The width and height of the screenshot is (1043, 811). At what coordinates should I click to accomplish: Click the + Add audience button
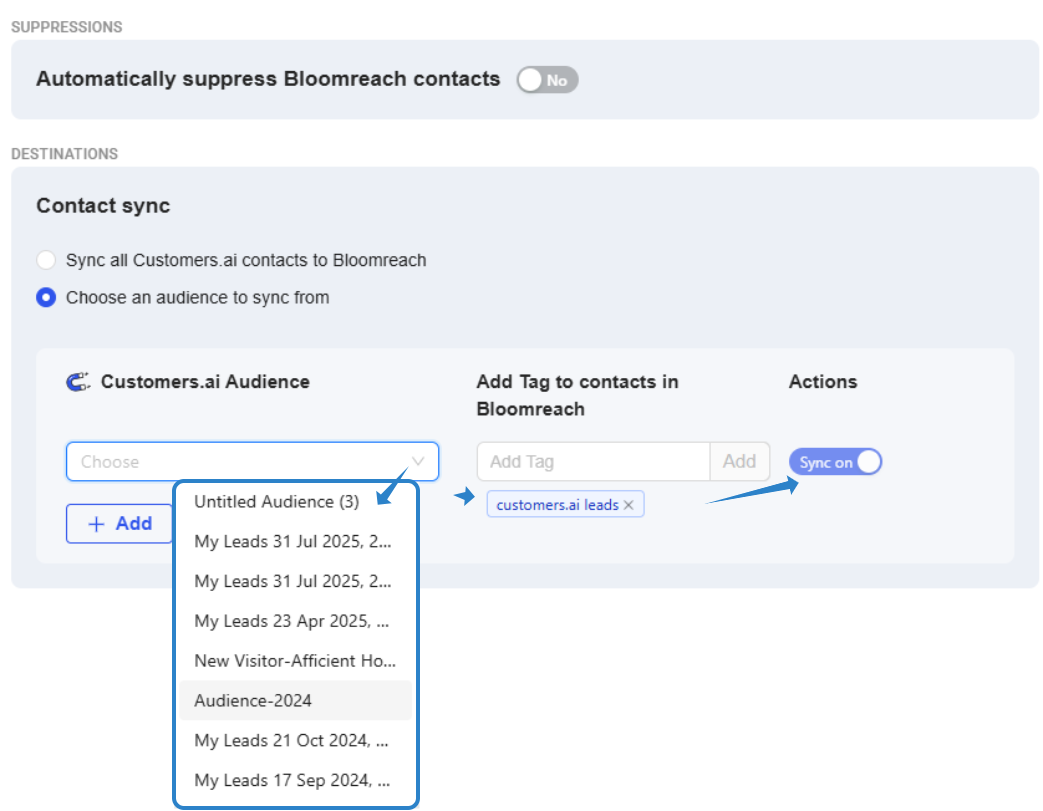click(120, 524)
